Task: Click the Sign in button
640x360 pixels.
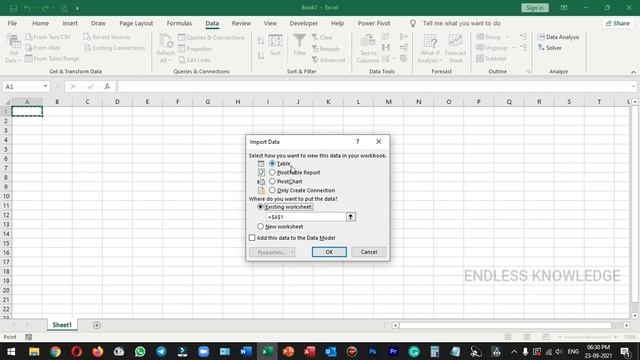Action: coord(535,8)
